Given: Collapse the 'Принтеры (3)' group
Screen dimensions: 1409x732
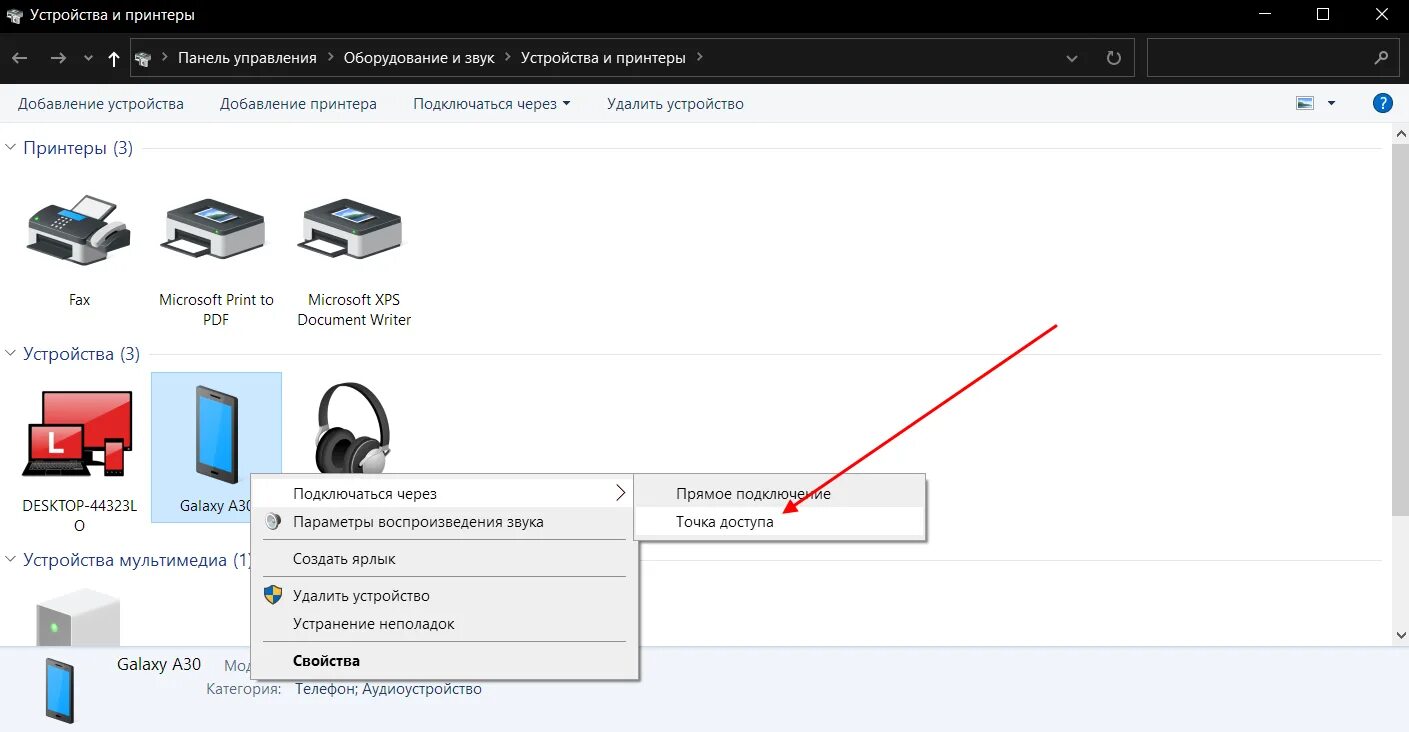Looking at the screenshot, I should coord(11,148).
